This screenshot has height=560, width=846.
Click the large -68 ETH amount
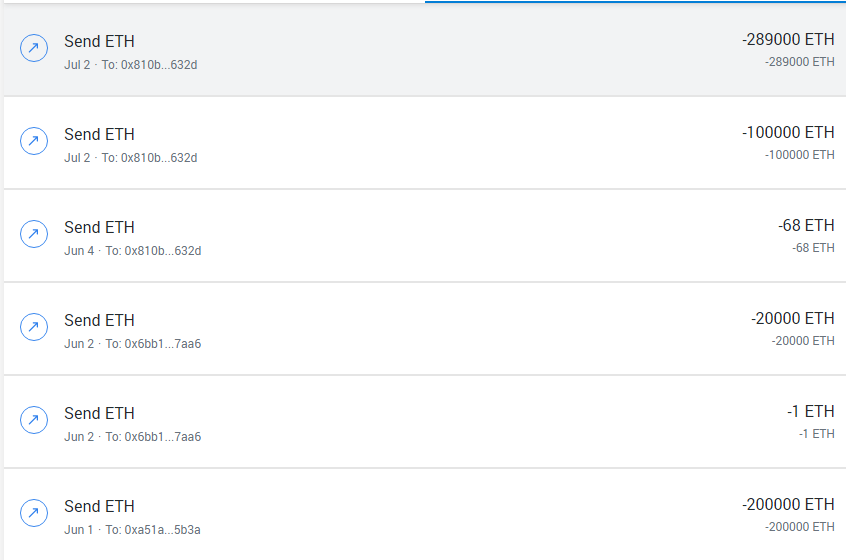coord(806,226)
